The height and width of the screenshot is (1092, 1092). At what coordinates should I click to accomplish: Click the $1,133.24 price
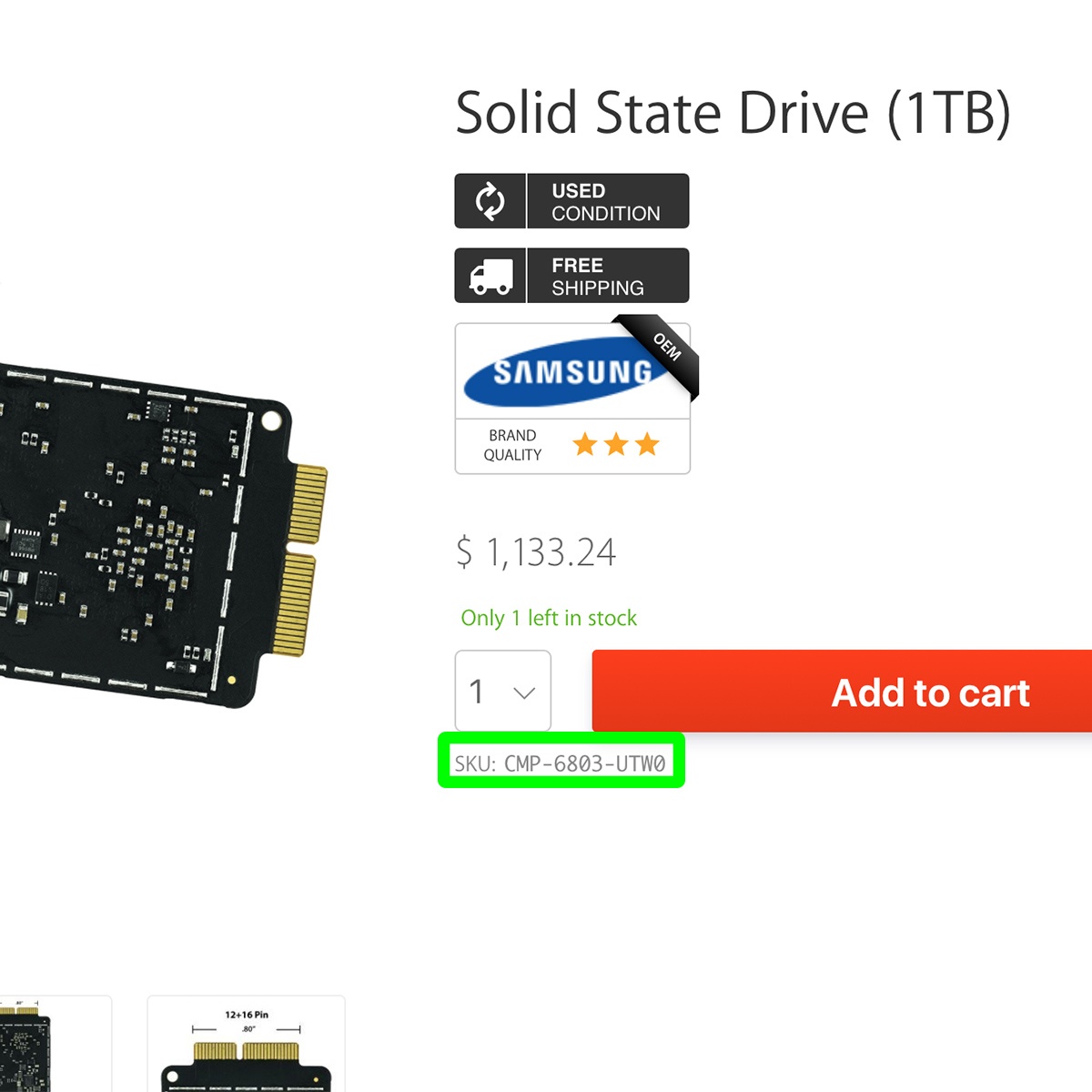(536, 552)
